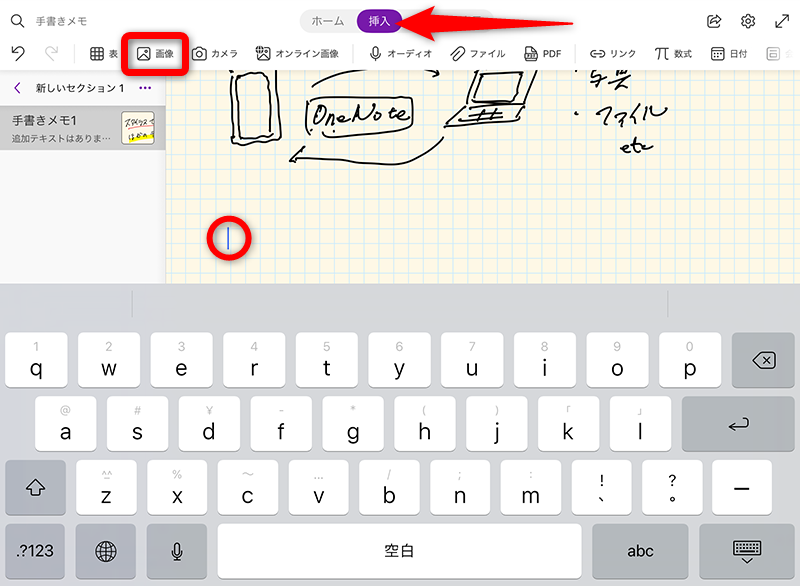Toggle the Shift key on the keyboard
800x586 pixels.
point(37,488)
